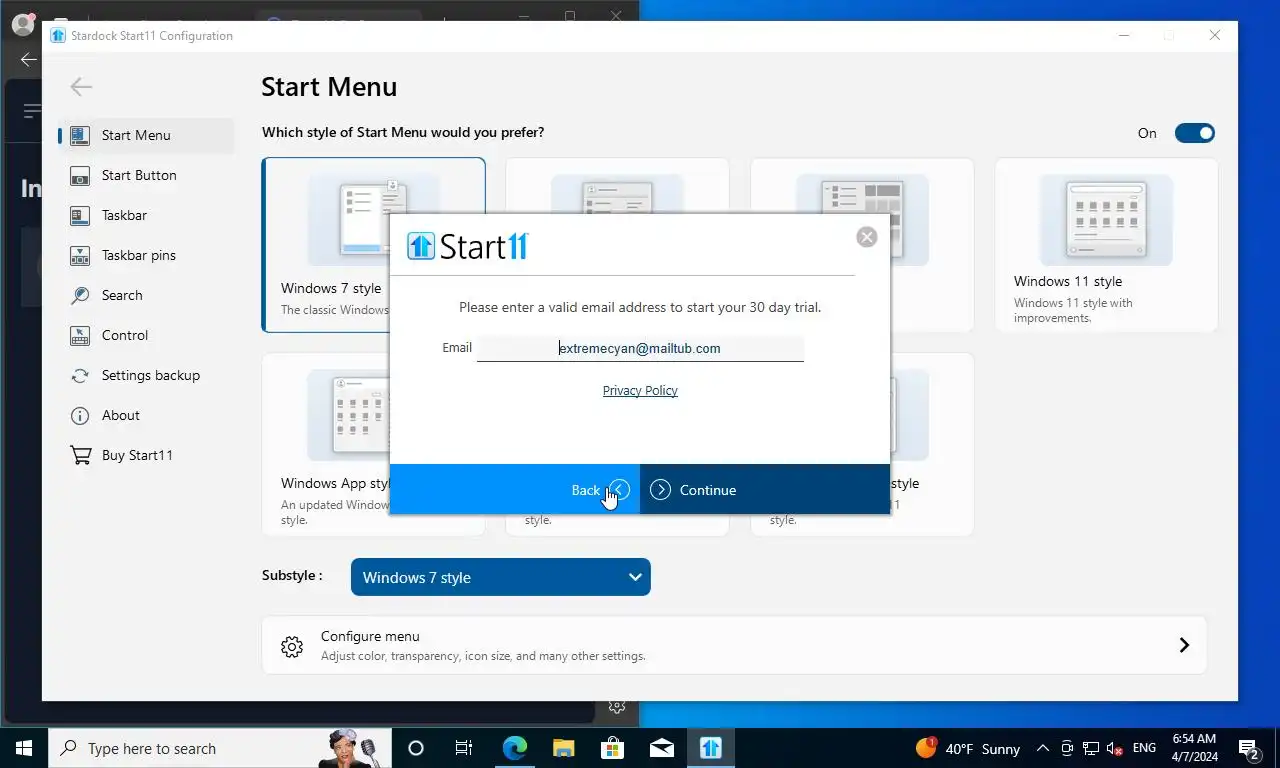Click the Start11 logo in the dialog
Image resolution: width=1280 pixels, height=768 pixels.
click(x=468, y=246)
